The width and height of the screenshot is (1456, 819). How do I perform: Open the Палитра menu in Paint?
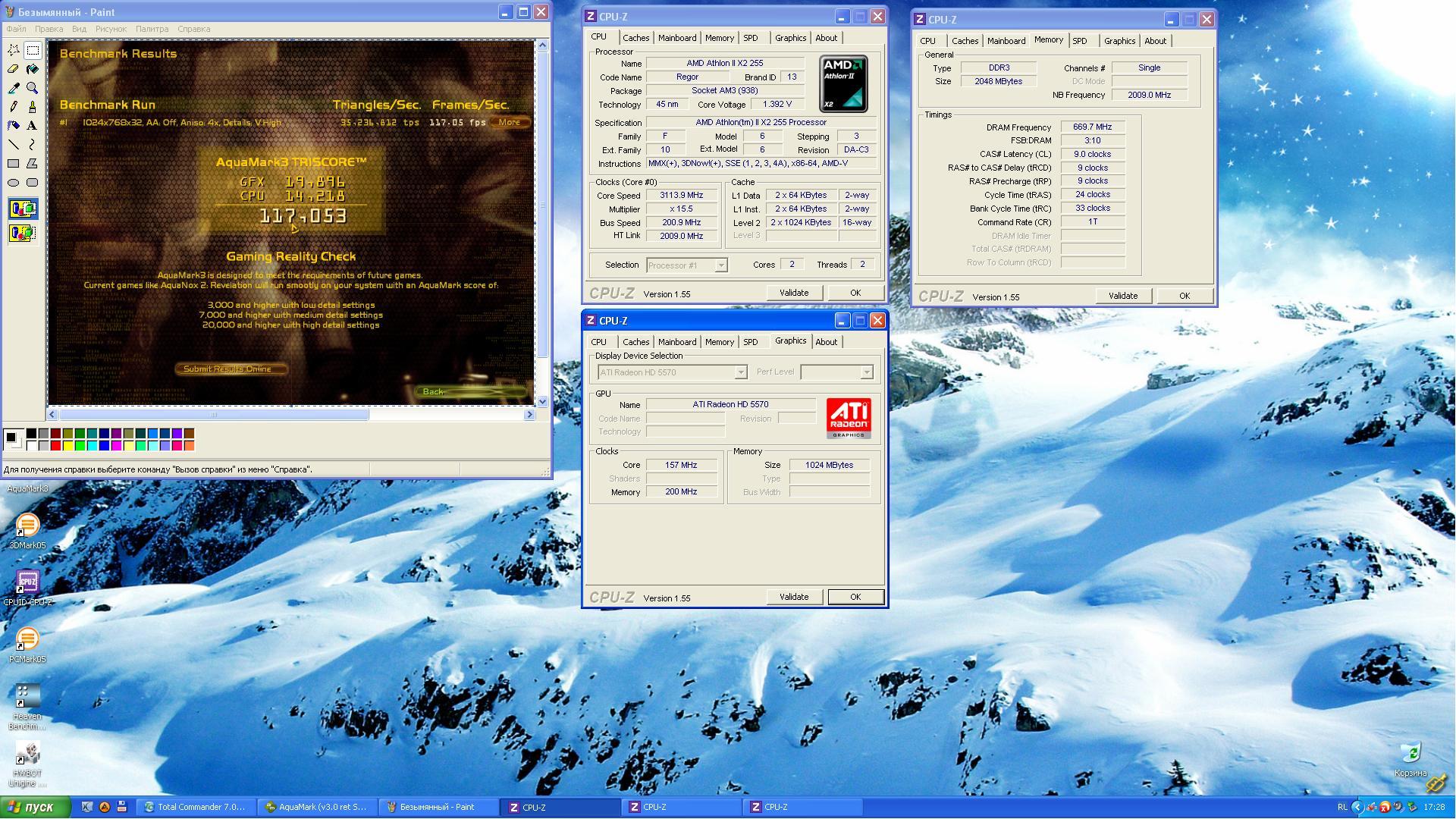coord(152,29)
